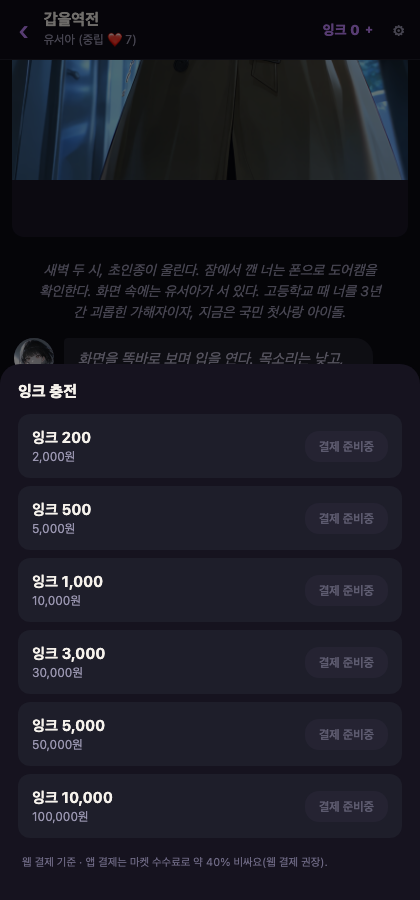Select the 잉크 5,000 package row
The height and width of the screenshot is (900, 420).
coord(210,734)
